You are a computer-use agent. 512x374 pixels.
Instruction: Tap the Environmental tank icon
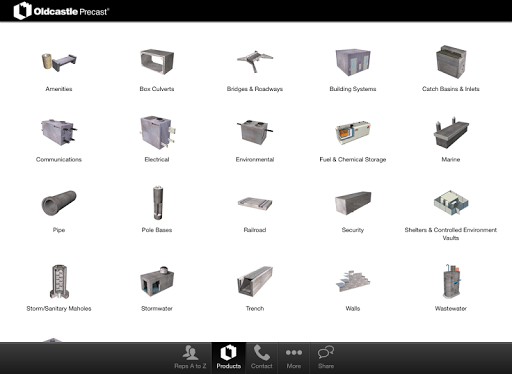255,132
